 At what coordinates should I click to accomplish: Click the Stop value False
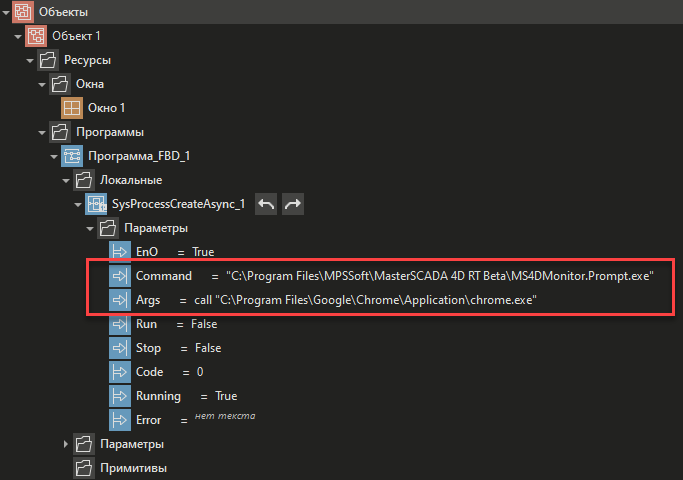click(x=208, y=348)
